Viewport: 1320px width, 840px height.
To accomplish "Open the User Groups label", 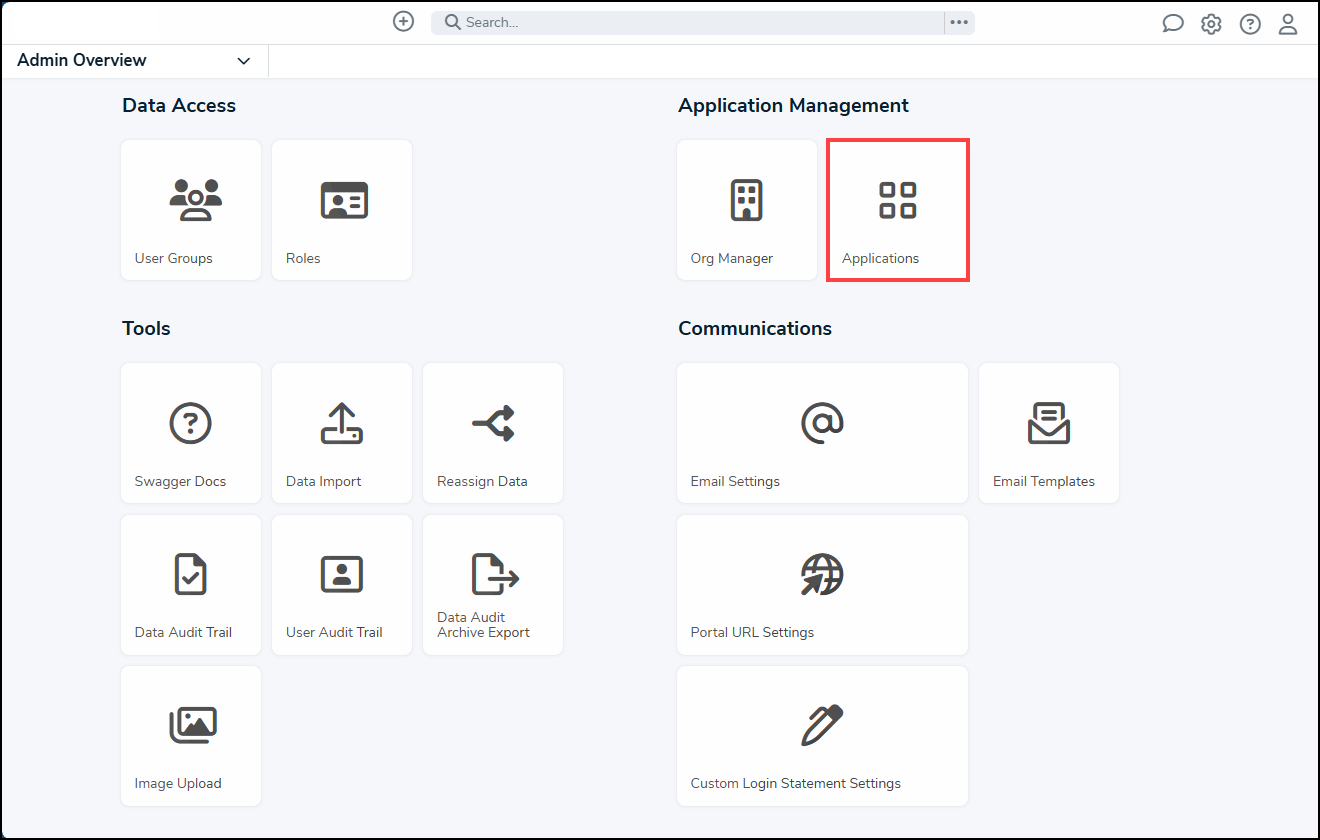I will click(174, 258).
